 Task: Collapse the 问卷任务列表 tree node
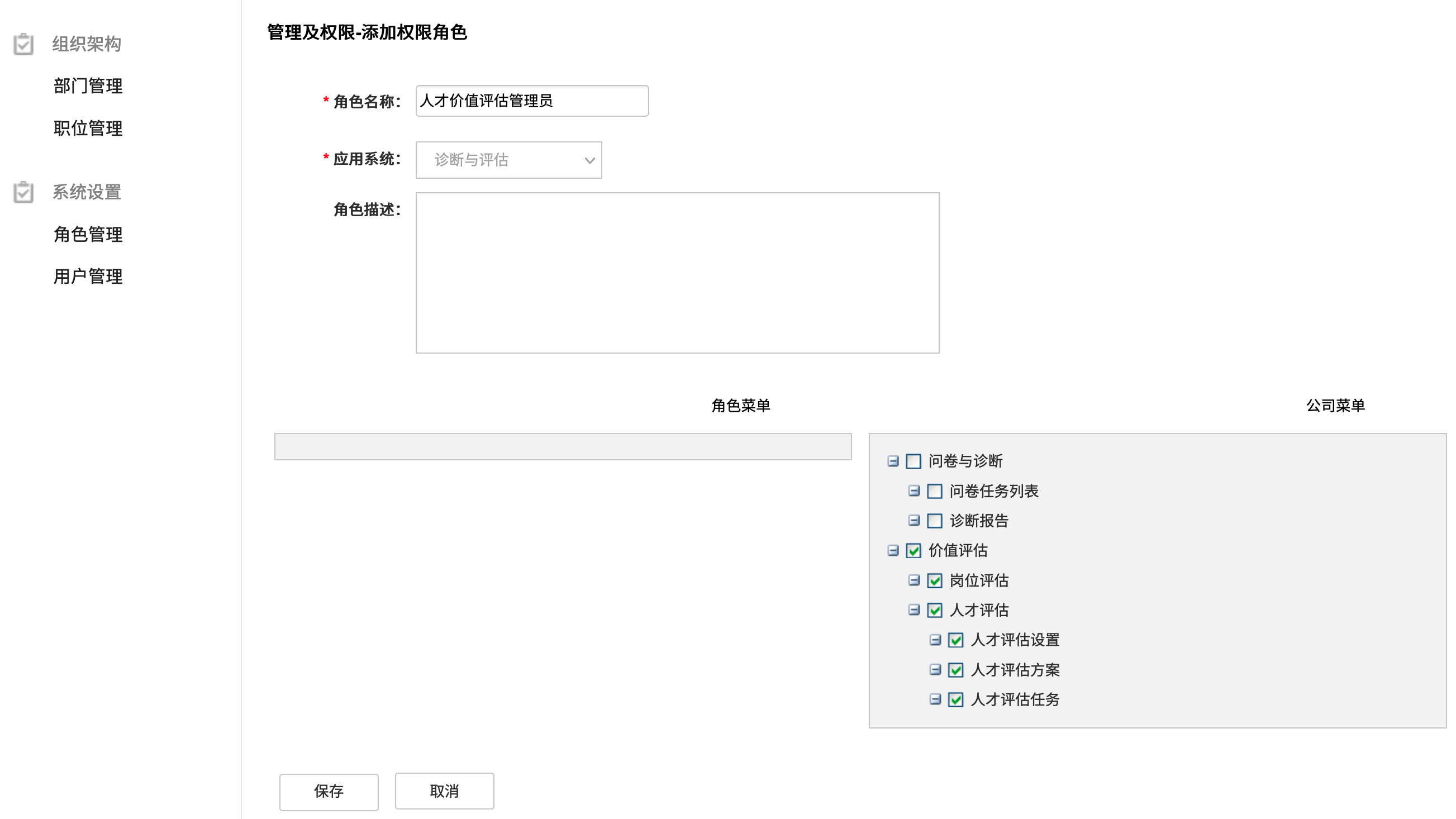click(914, 491)
